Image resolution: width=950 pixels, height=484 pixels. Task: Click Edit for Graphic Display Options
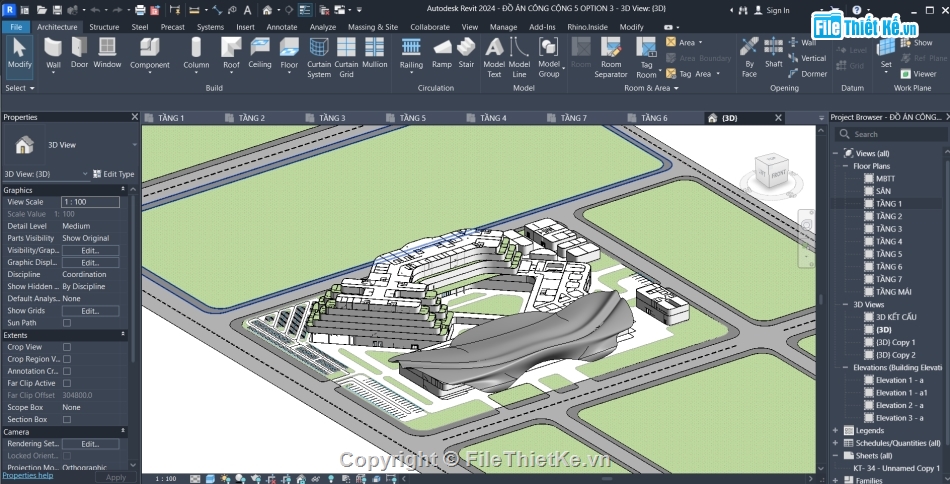click(x=90, y=262)
